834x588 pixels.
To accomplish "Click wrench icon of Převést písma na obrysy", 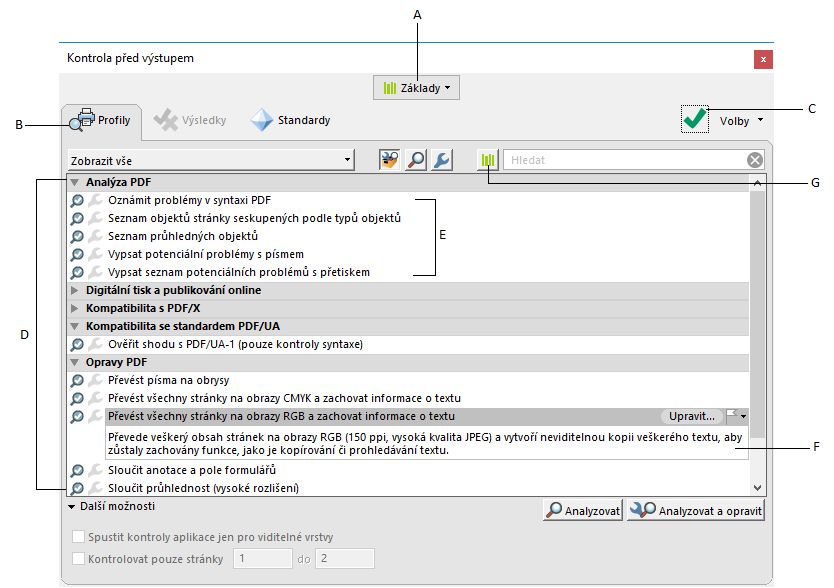I will point(95,380).
